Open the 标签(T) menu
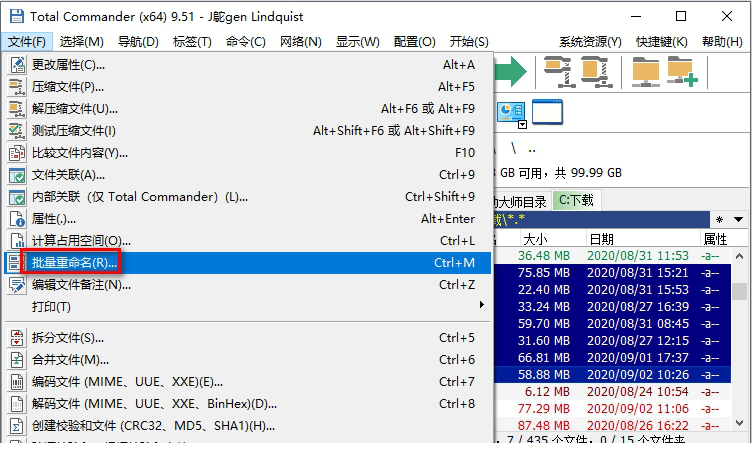This screenshot has height=460, width=752. coord(192,42)
